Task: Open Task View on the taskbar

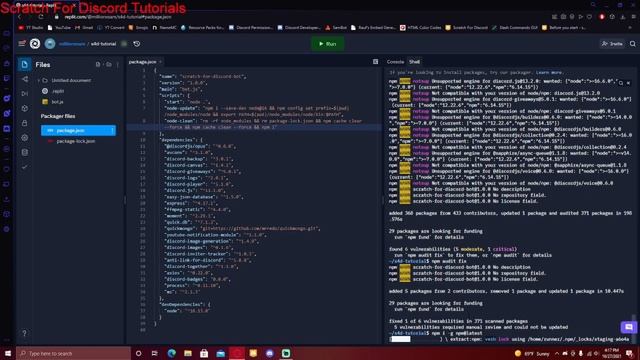Action: pyautogui.click(x=154, y=353)
